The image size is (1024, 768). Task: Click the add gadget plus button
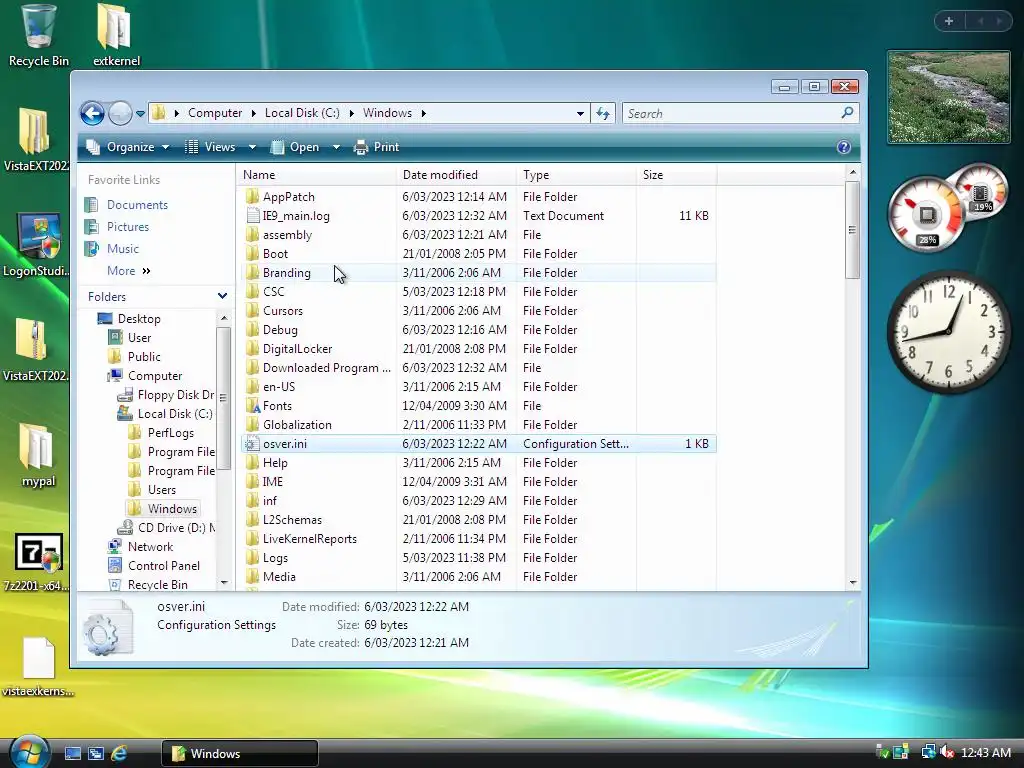[949, 21]
